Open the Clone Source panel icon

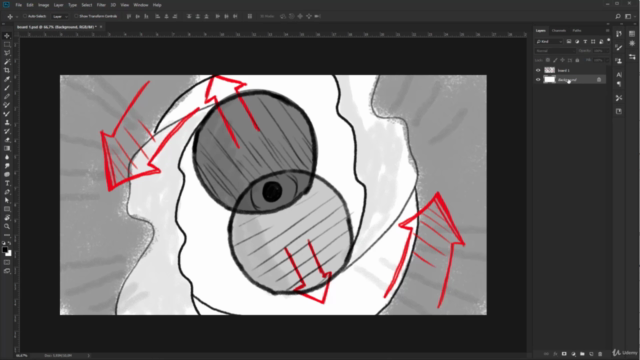619,61
